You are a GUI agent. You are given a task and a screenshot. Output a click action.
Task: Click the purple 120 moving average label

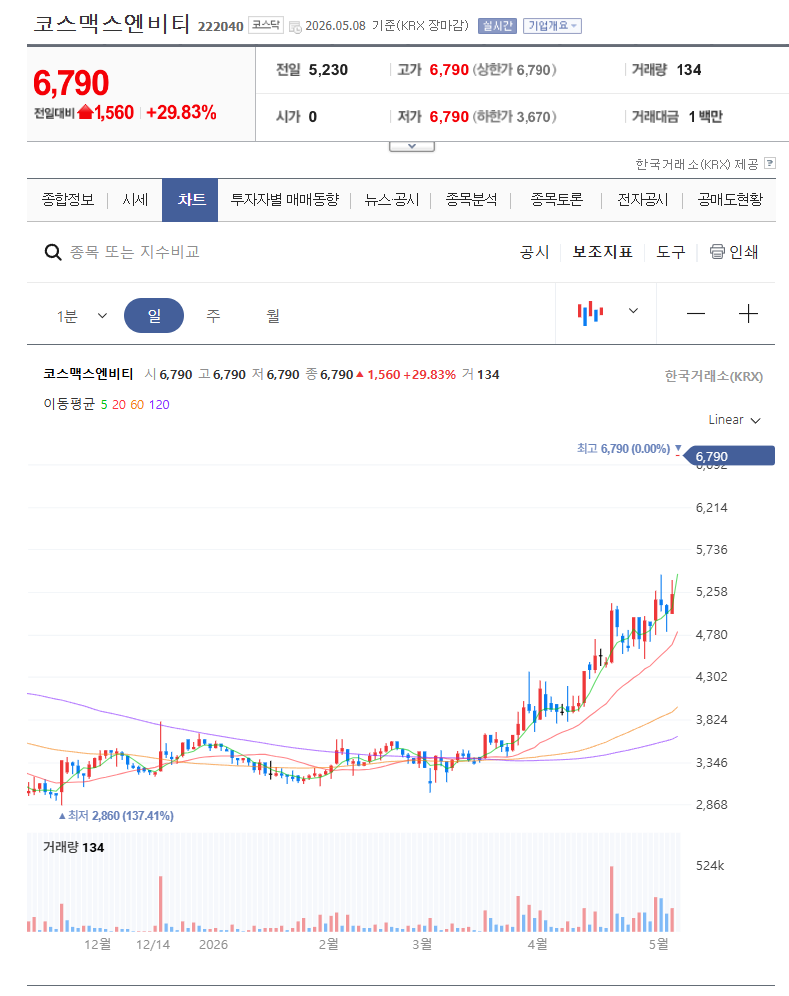(159, 405)
